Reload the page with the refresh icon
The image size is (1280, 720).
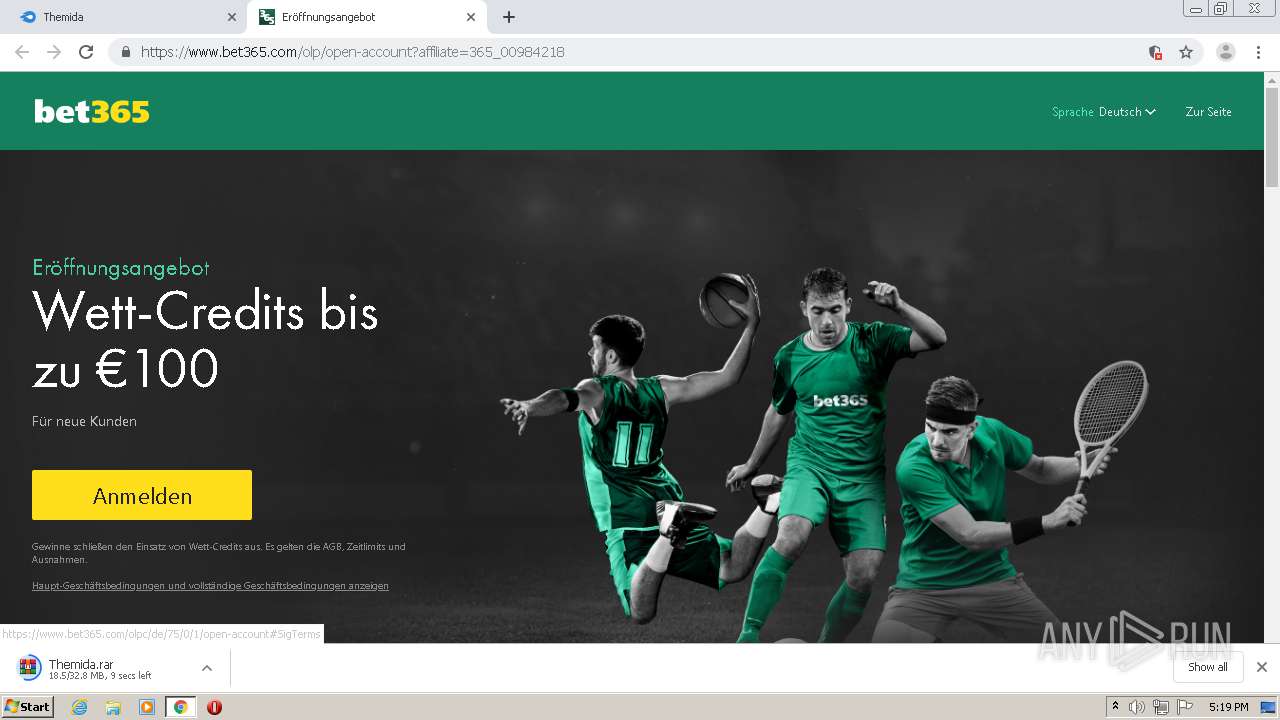pos(86,52)
